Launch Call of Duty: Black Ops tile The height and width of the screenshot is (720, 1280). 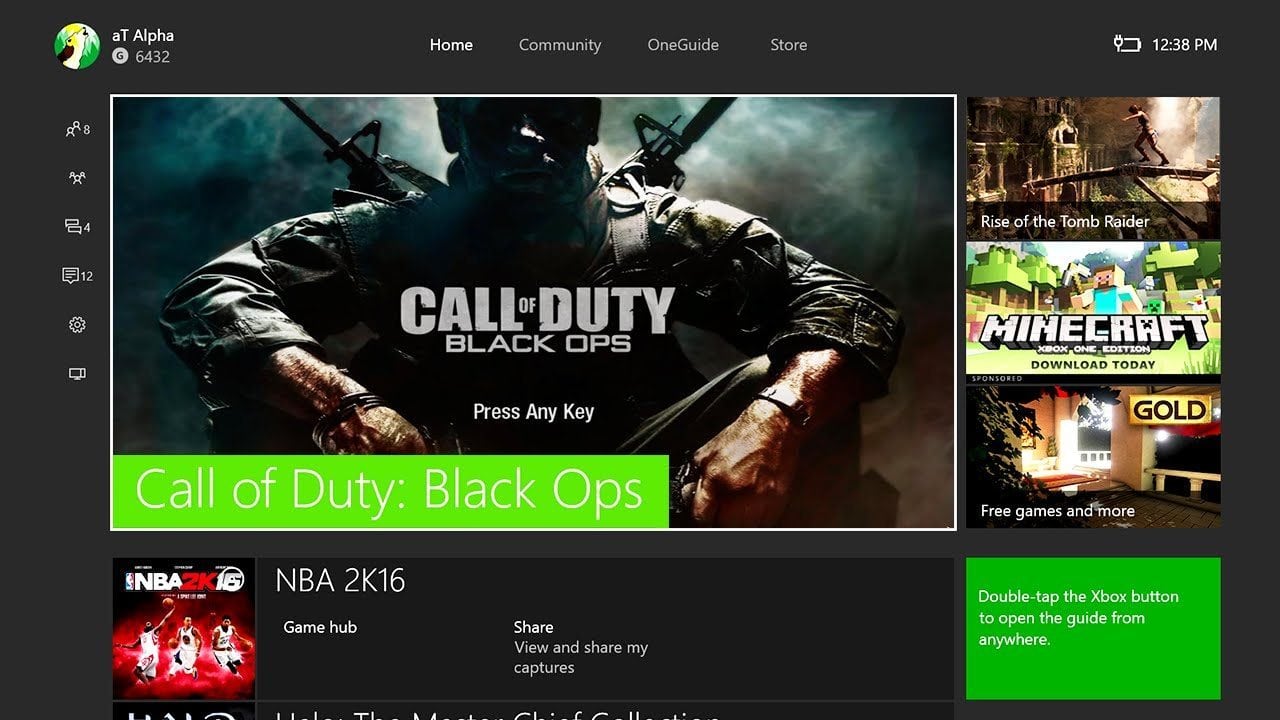533,312
